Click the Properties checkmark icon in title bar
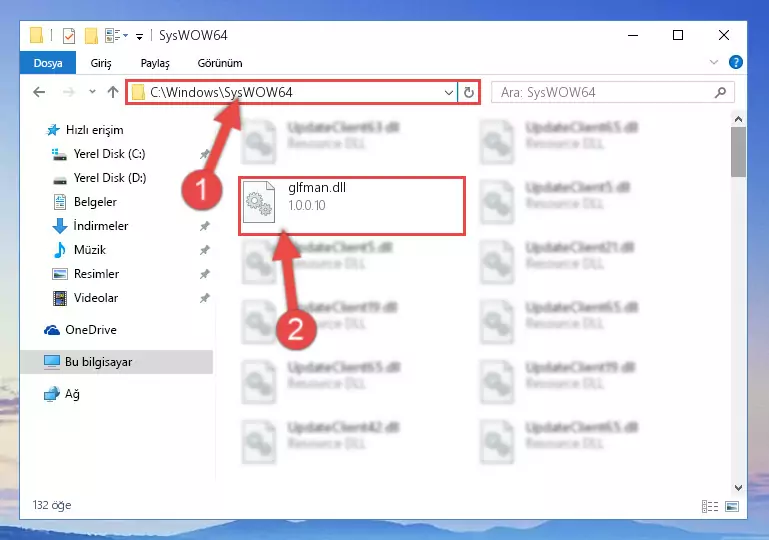This screenshot has height=540, width=769. click(x=69, y=36)
